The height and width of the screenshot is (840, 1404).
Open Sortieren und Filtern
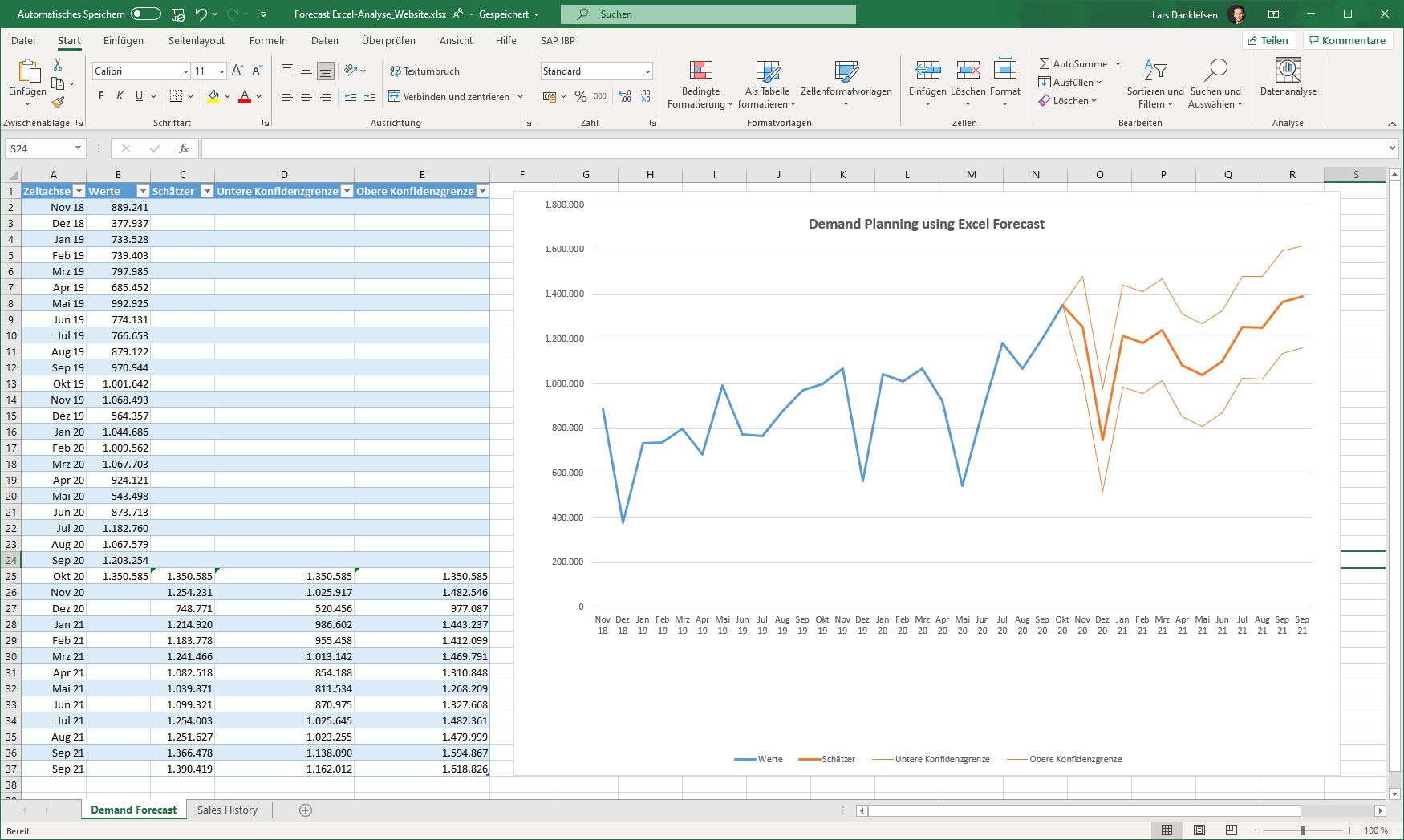pyautogui.click(x=1154, y=84)
